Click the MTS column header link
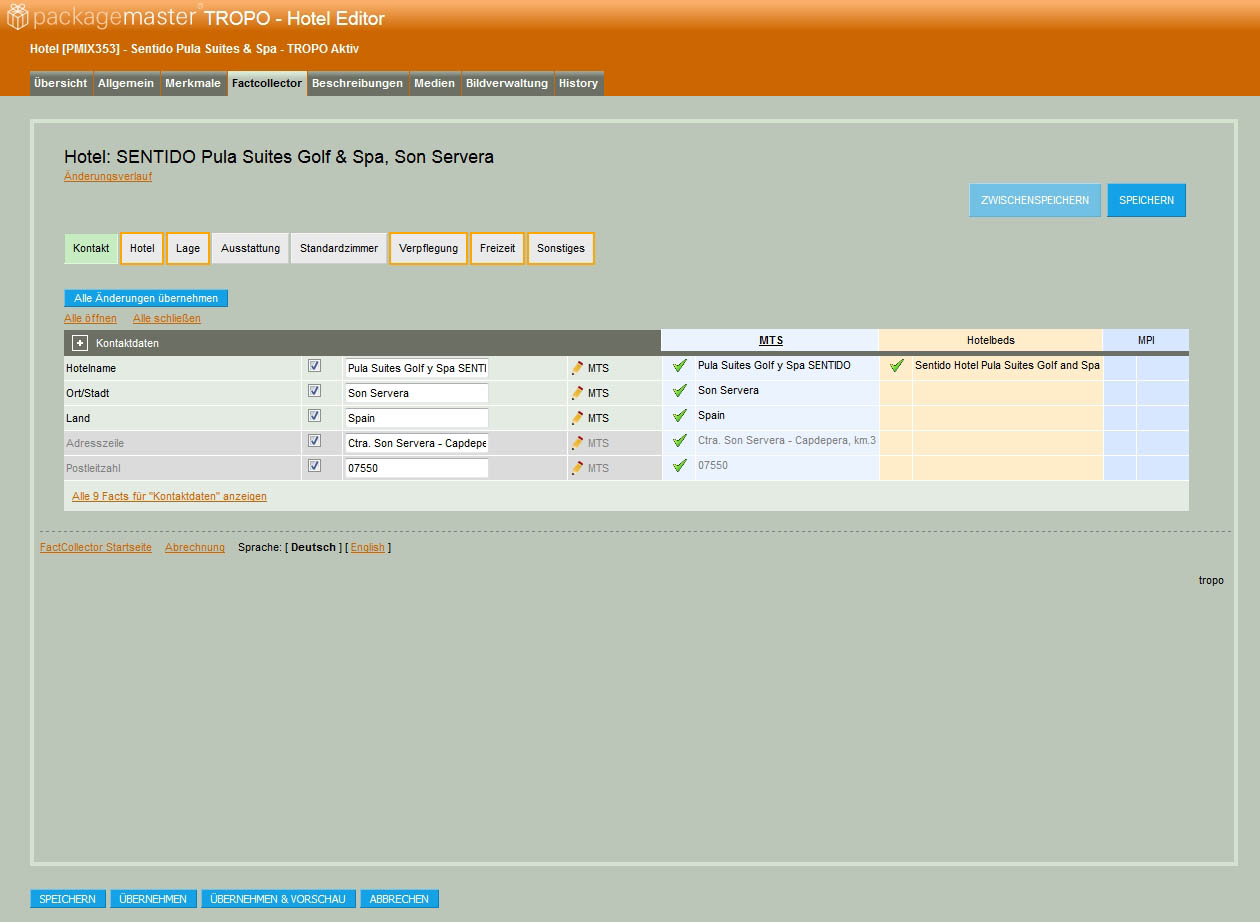 click(x=771, y=340)
